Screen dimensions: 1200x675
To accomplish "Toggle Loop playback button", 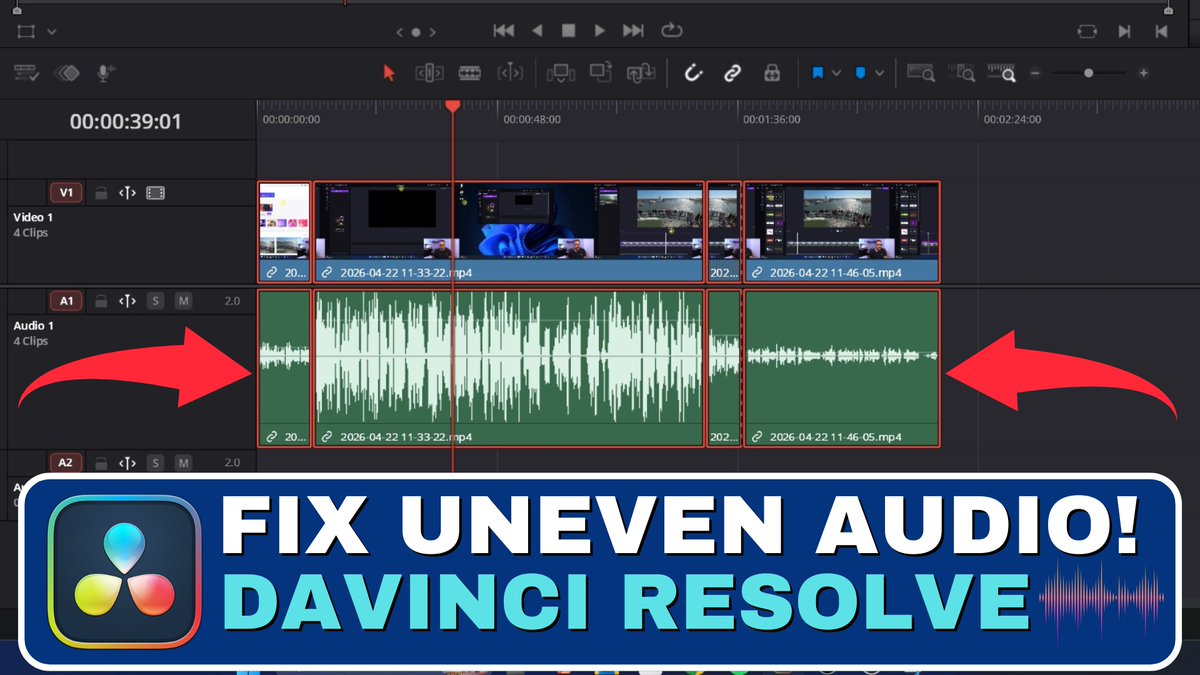I will click(x=672, y=31).
